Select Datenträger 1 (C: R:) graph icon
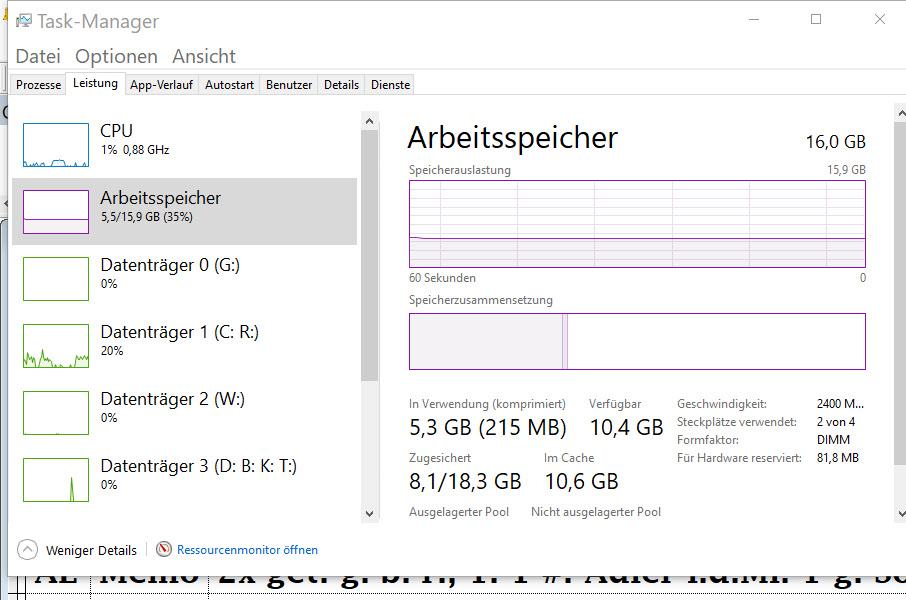Image resolution: width=906 pixels, height=600 pixels. [56, 346]
